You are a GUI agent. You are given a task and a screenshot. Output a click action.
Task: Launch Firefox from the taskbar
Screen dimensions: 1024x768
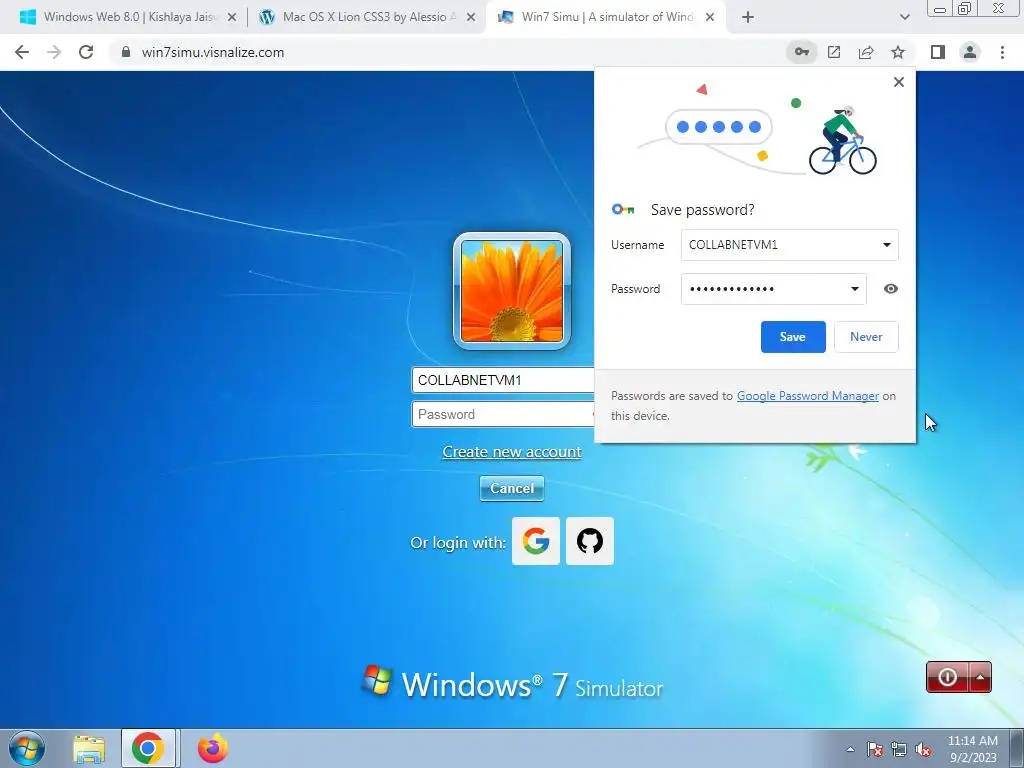pyautogui.click(x=213, y=748)
